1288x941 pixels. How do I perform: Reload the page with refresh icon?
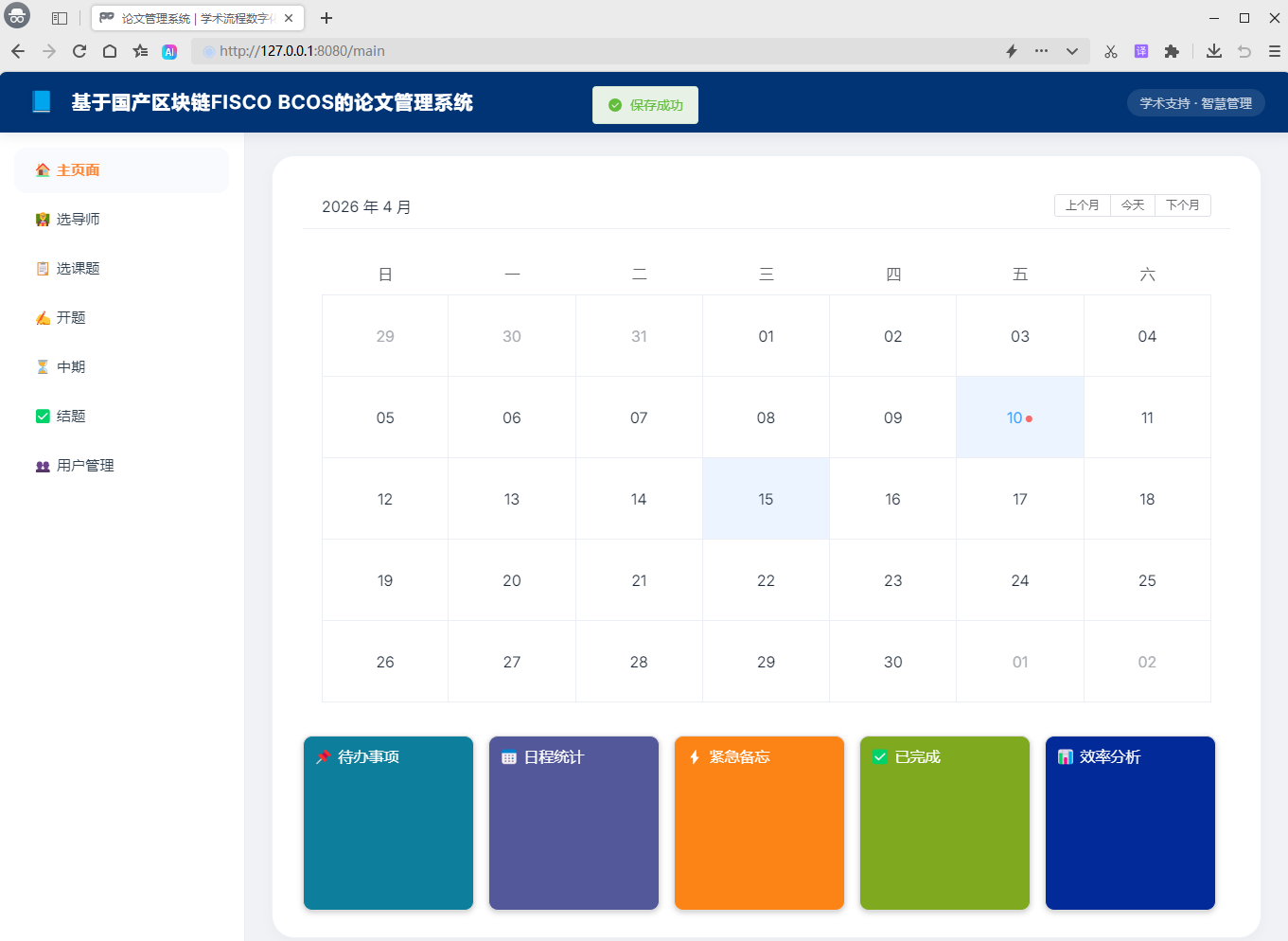(79, 51)
